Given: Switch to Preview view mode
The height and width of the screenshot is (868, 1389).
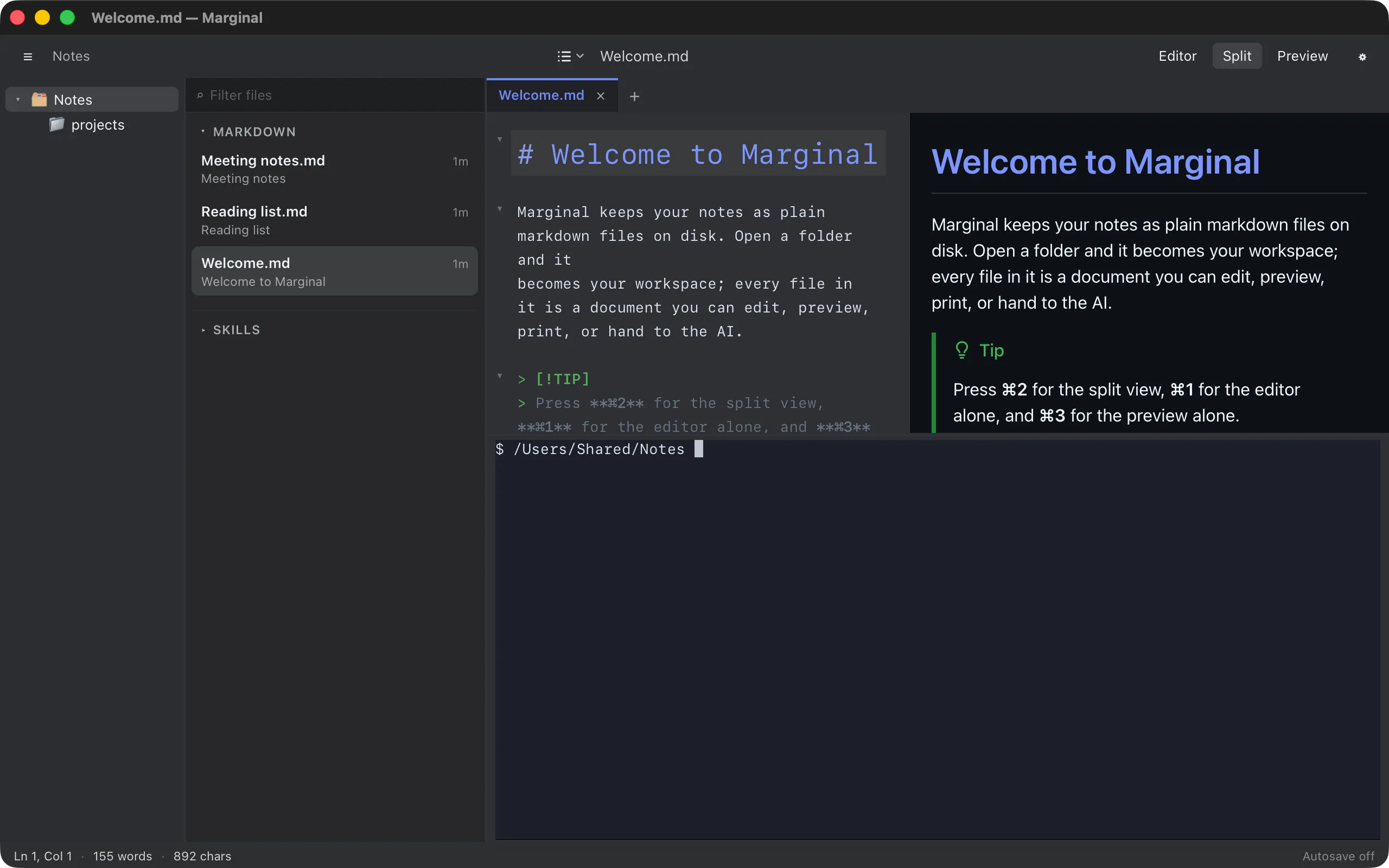Looking at the screenshot, I should [1302, 56].
